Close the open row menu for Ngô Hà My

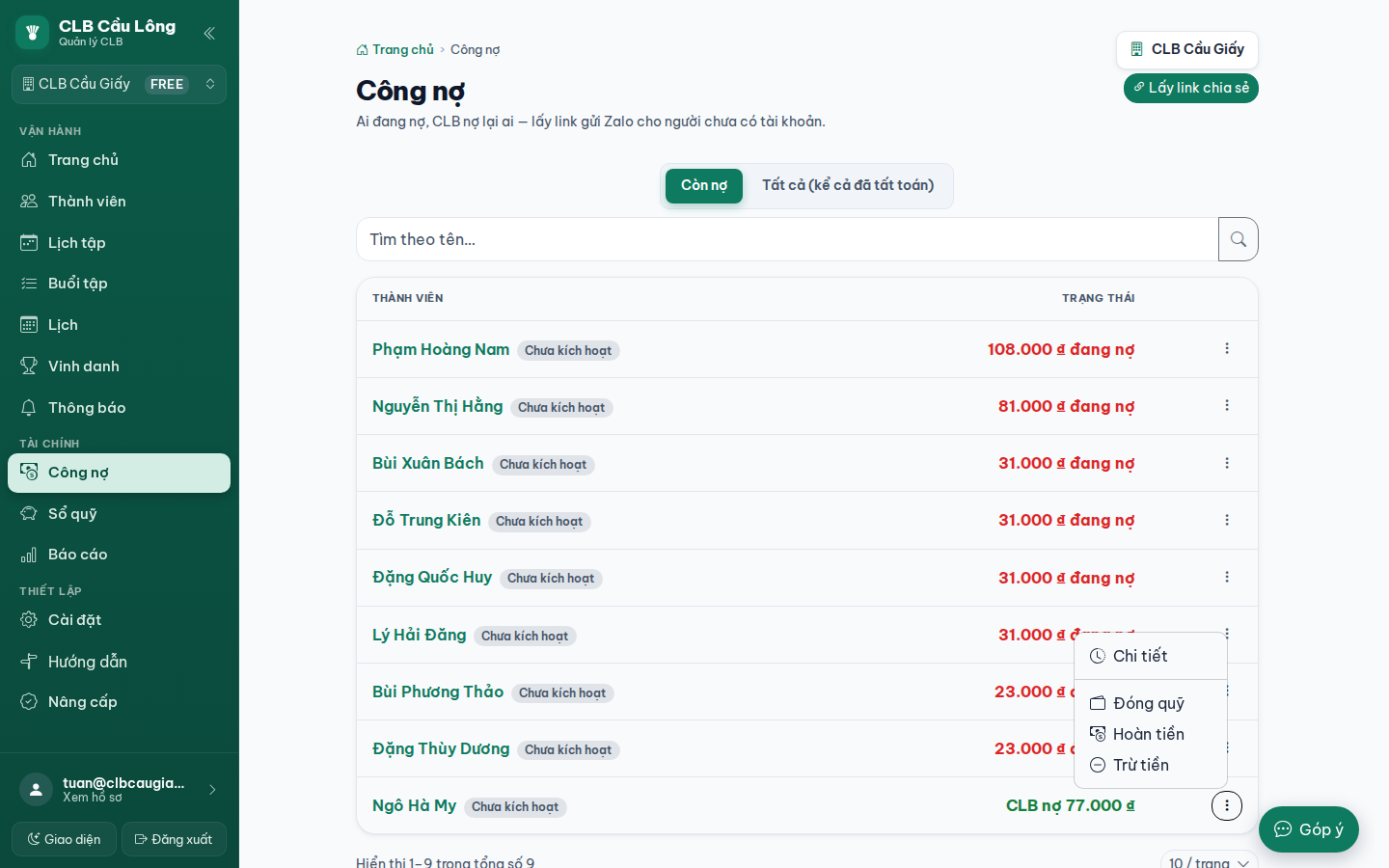click(x=1227, y=805)
